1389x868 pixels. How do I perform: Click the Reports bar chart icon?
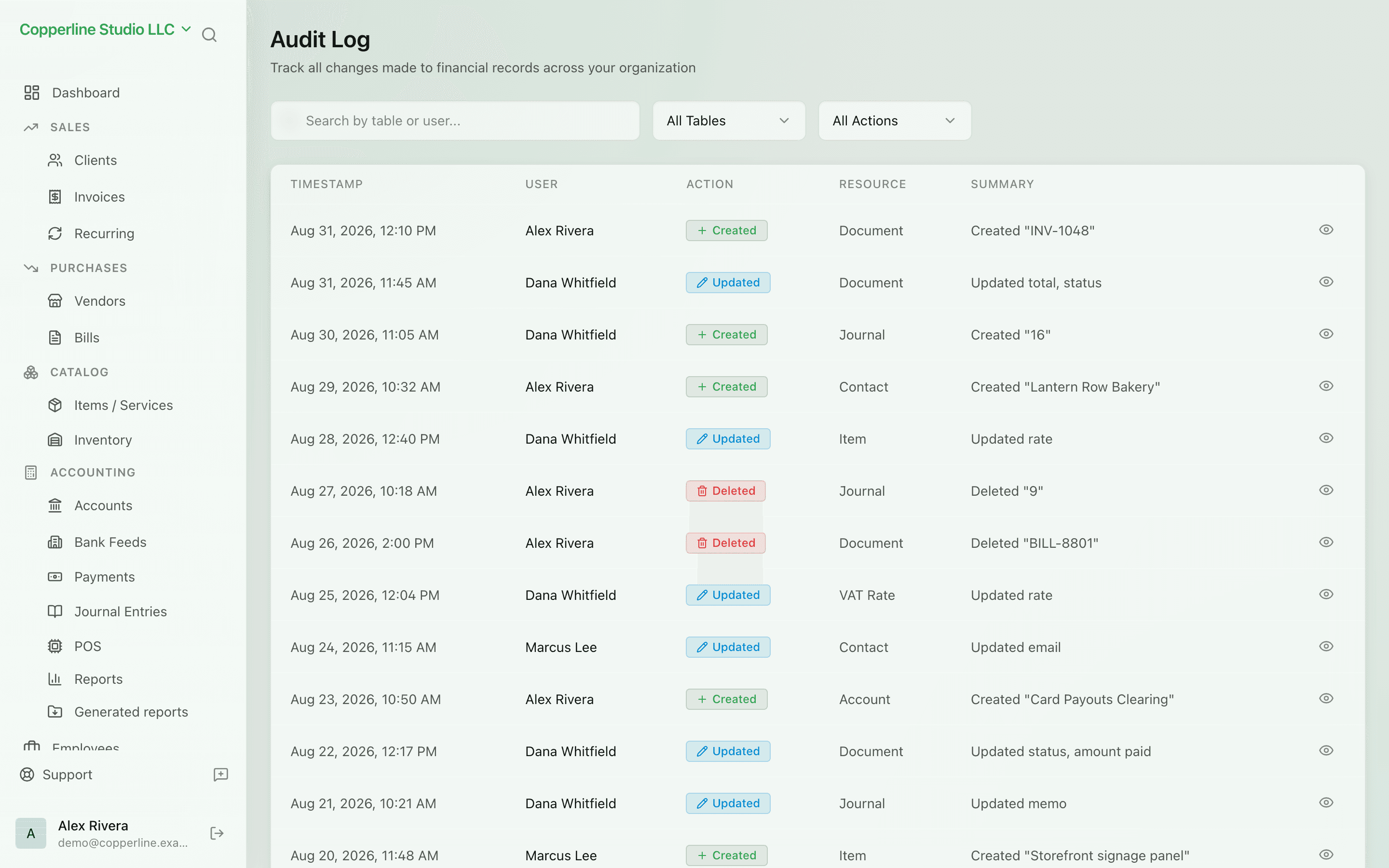tap(55, 679)
